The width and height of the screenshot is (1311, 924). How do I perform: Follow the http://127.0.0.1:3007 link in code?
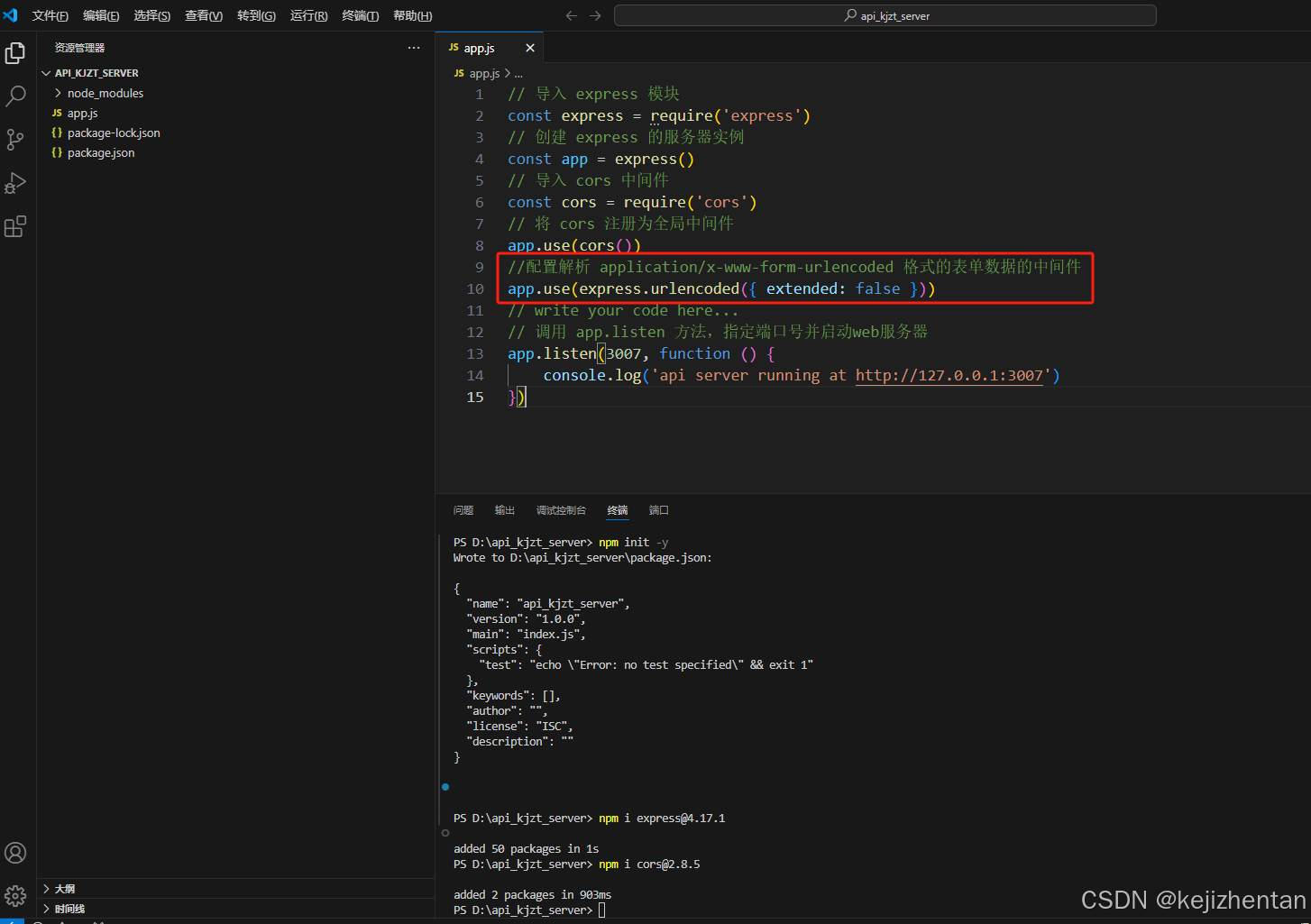pos(949,375)
